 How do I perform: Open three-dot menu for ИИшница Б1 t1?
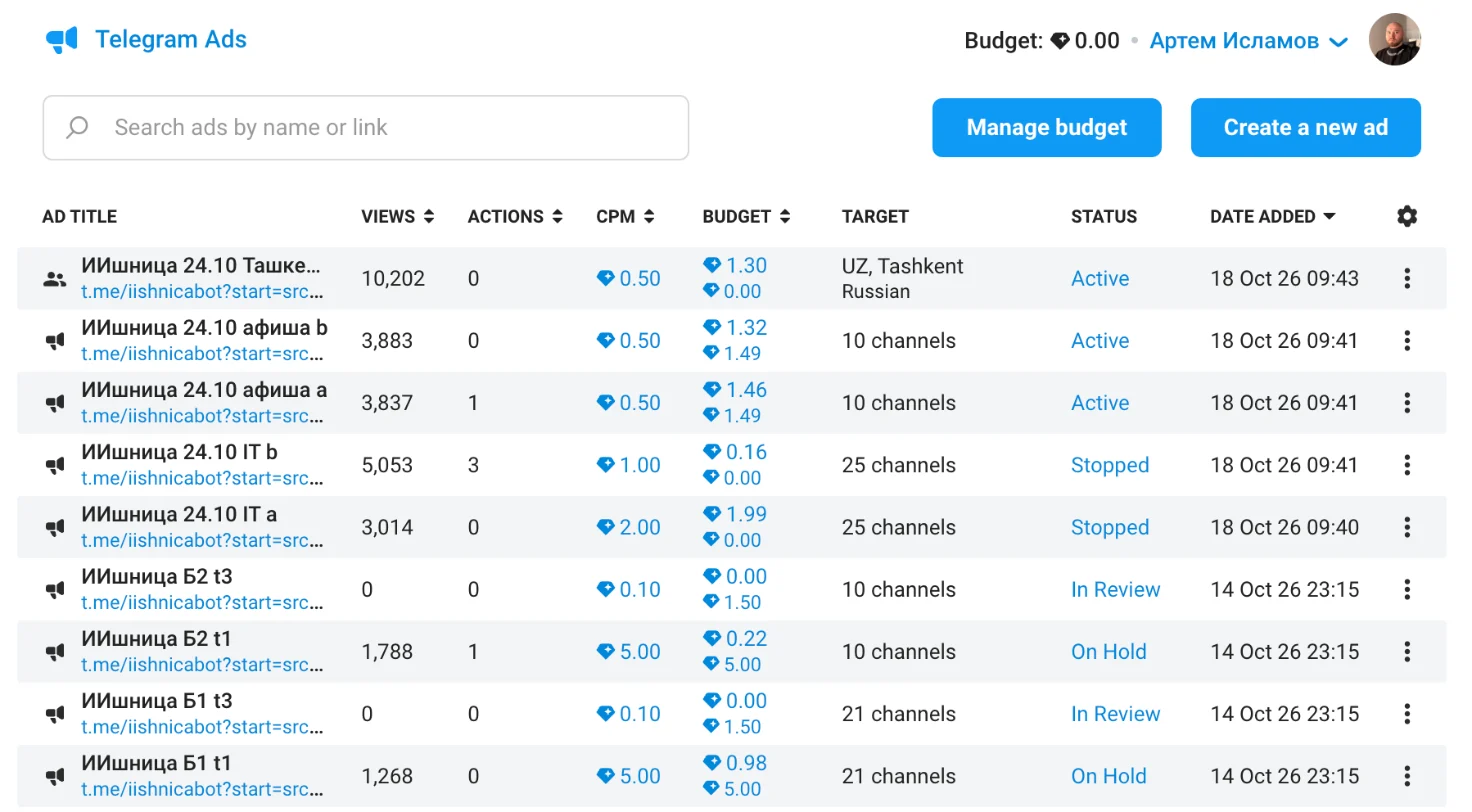click(1407, 776)
